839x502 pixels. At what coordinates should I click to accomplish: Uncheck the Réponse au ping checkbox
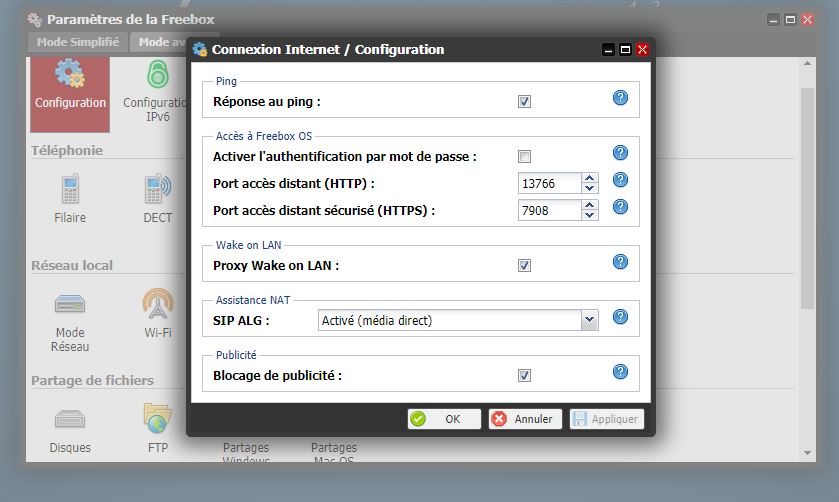[x=524, y=102]
